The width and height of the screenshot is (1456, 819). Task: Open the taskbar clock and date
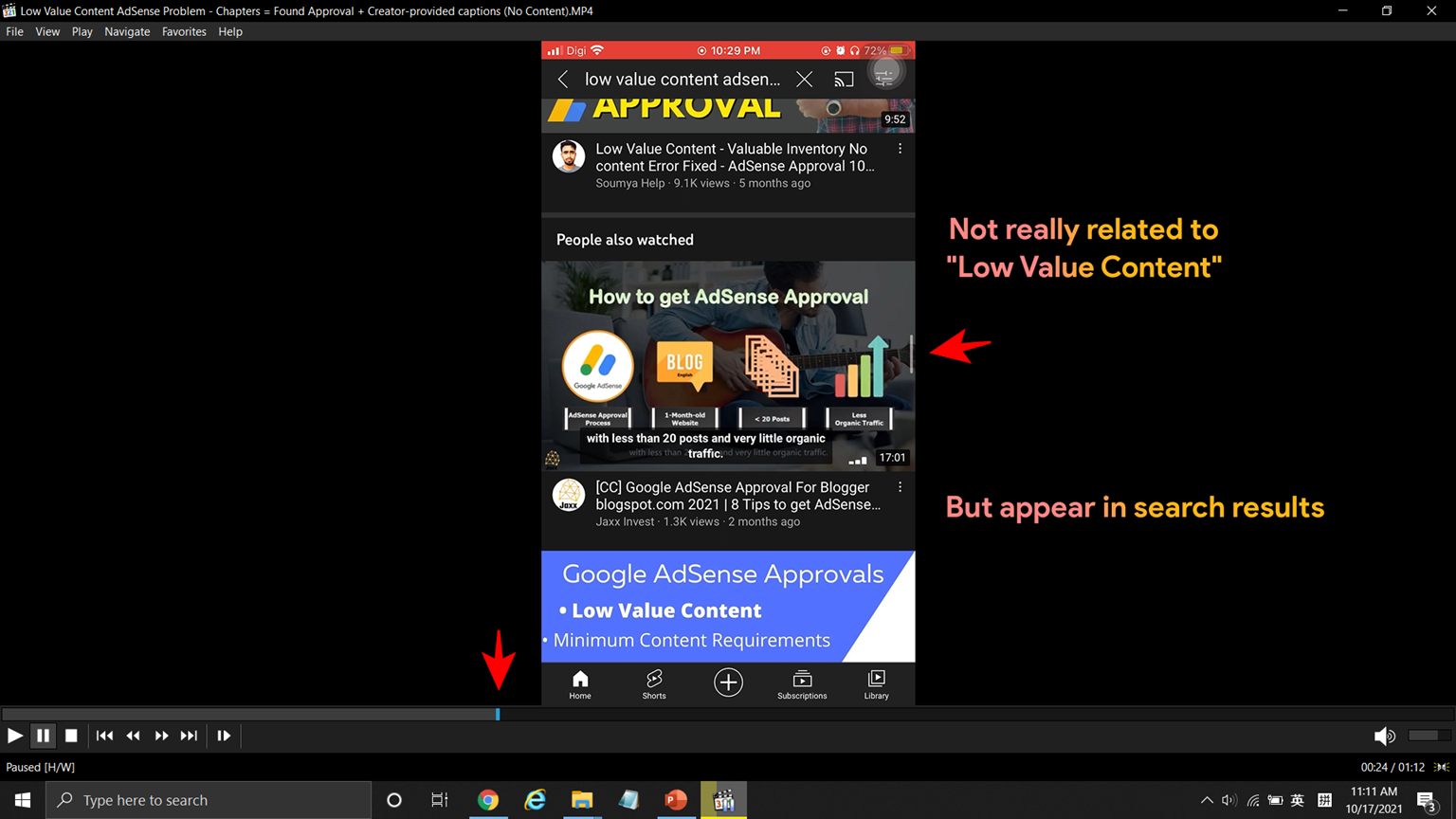(x=1374, y=800)
